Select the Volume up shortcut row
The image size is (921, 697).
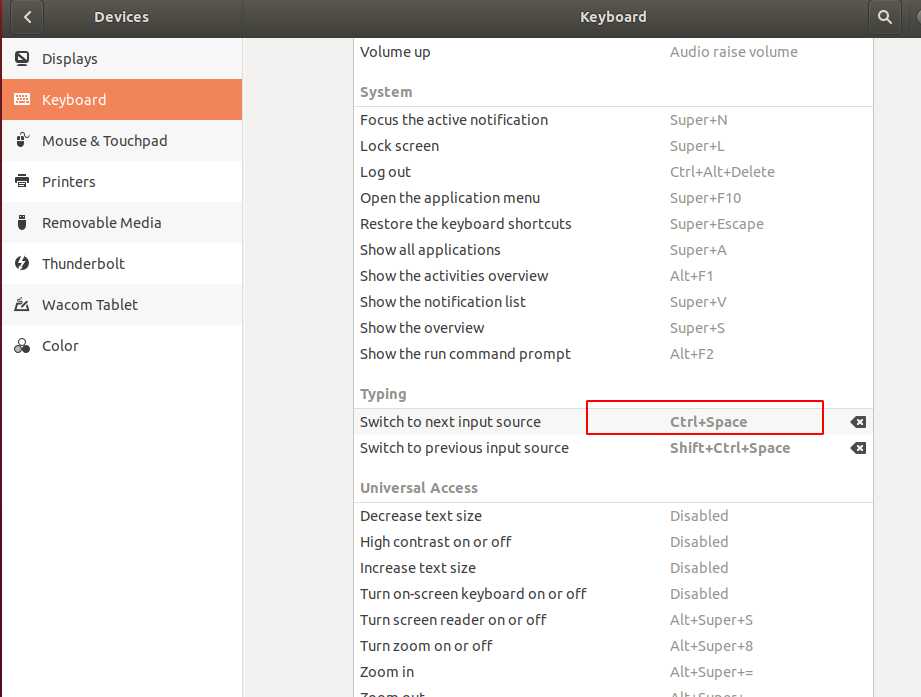[x=613, y=52]
